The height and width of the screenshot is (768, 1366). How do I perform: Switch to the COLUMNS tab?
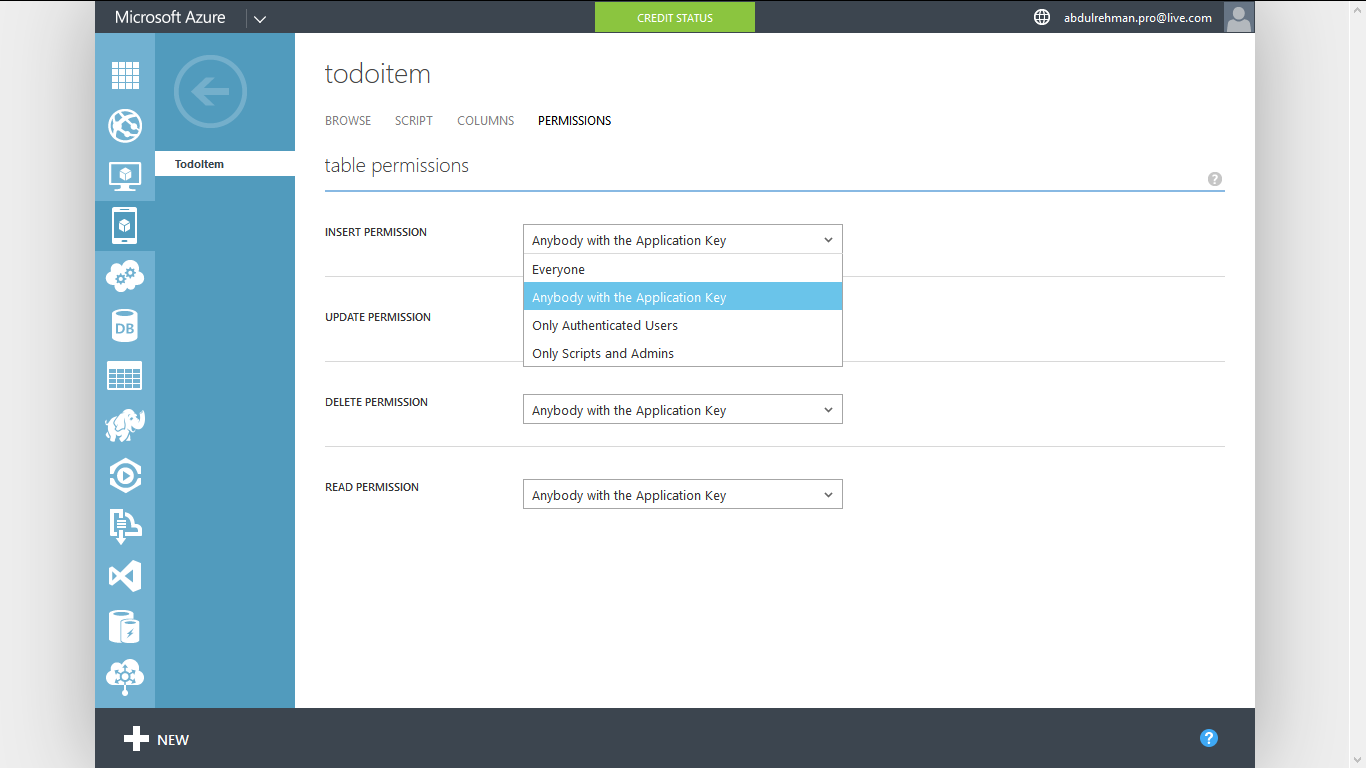tap(486, 121)
